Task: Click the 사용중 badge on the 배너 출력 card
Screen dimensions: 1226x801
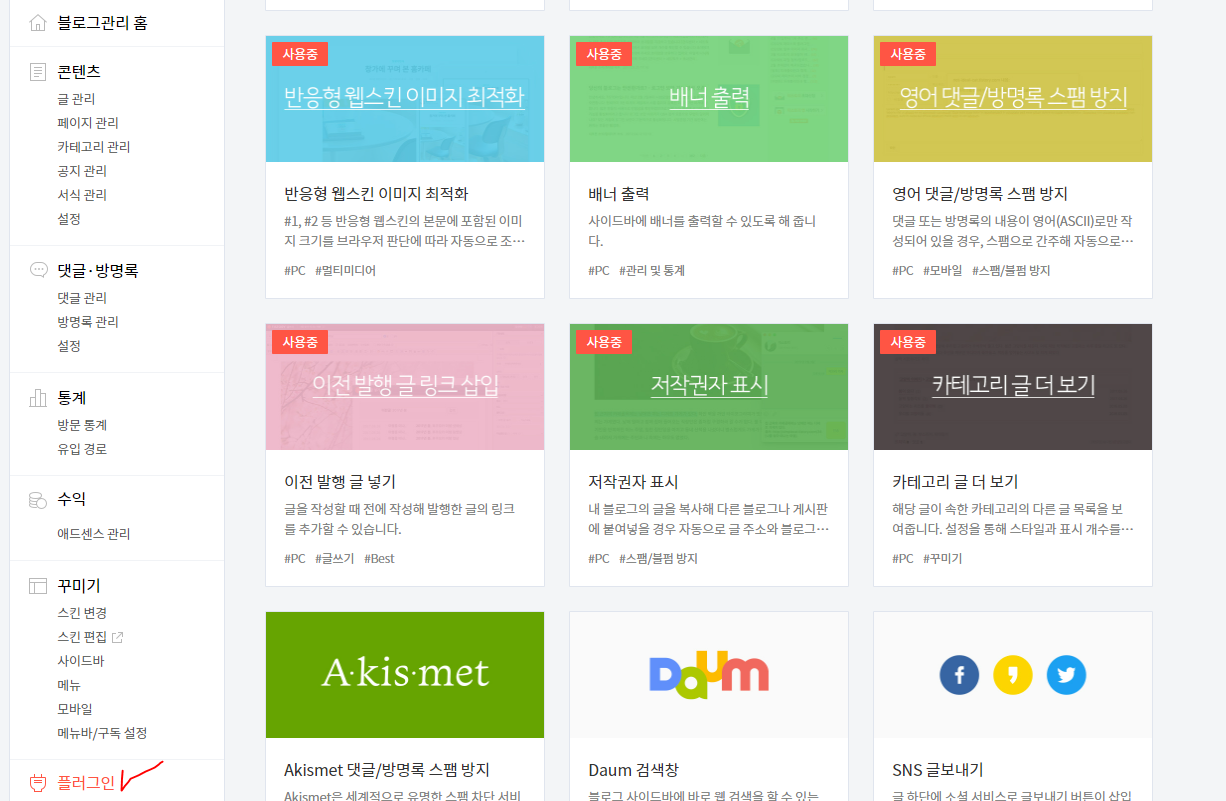Action: [604, 54]
